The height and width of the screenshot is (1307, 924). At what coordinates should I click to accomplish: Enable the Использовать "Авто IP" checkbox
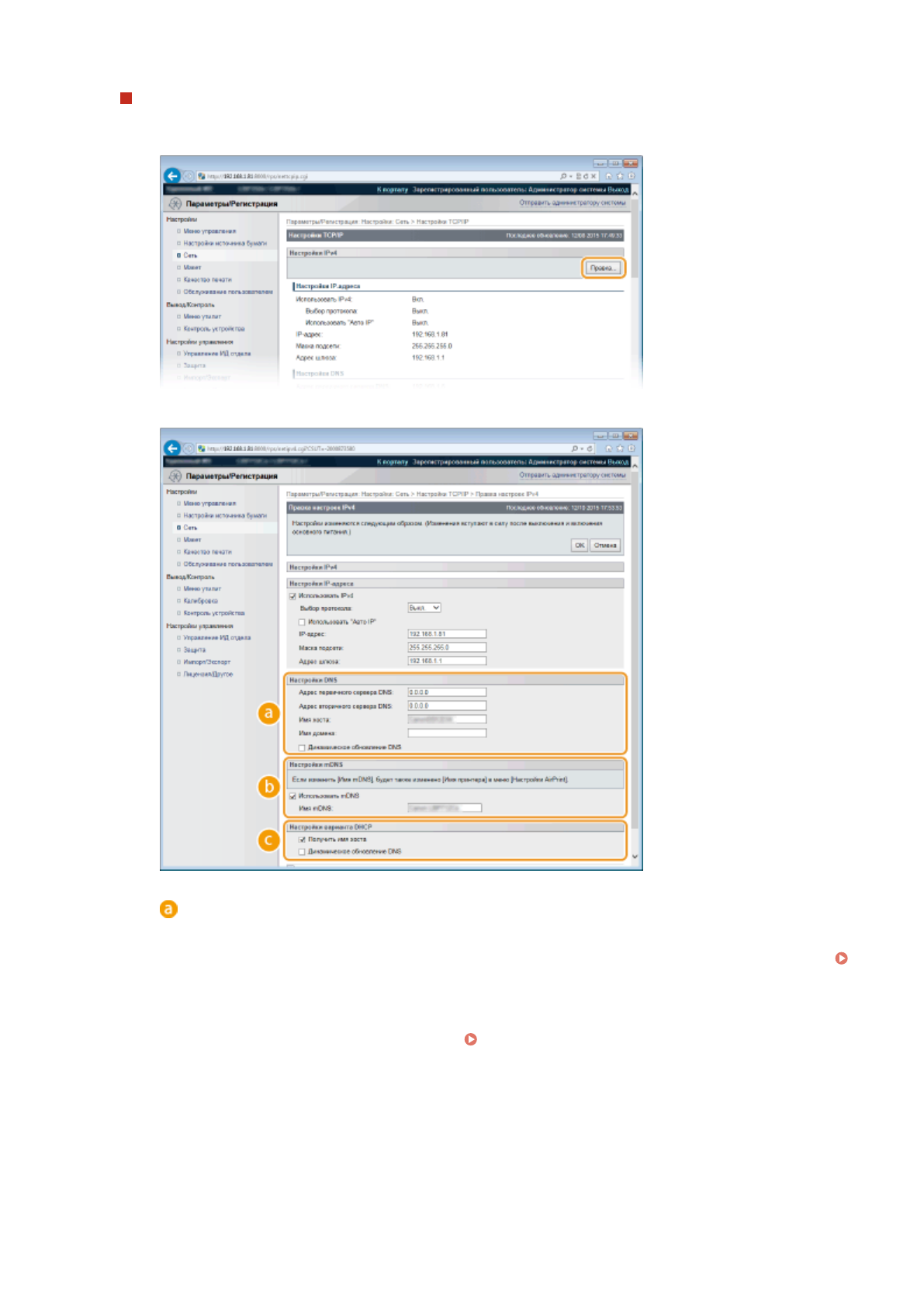(x=302, y=622)
